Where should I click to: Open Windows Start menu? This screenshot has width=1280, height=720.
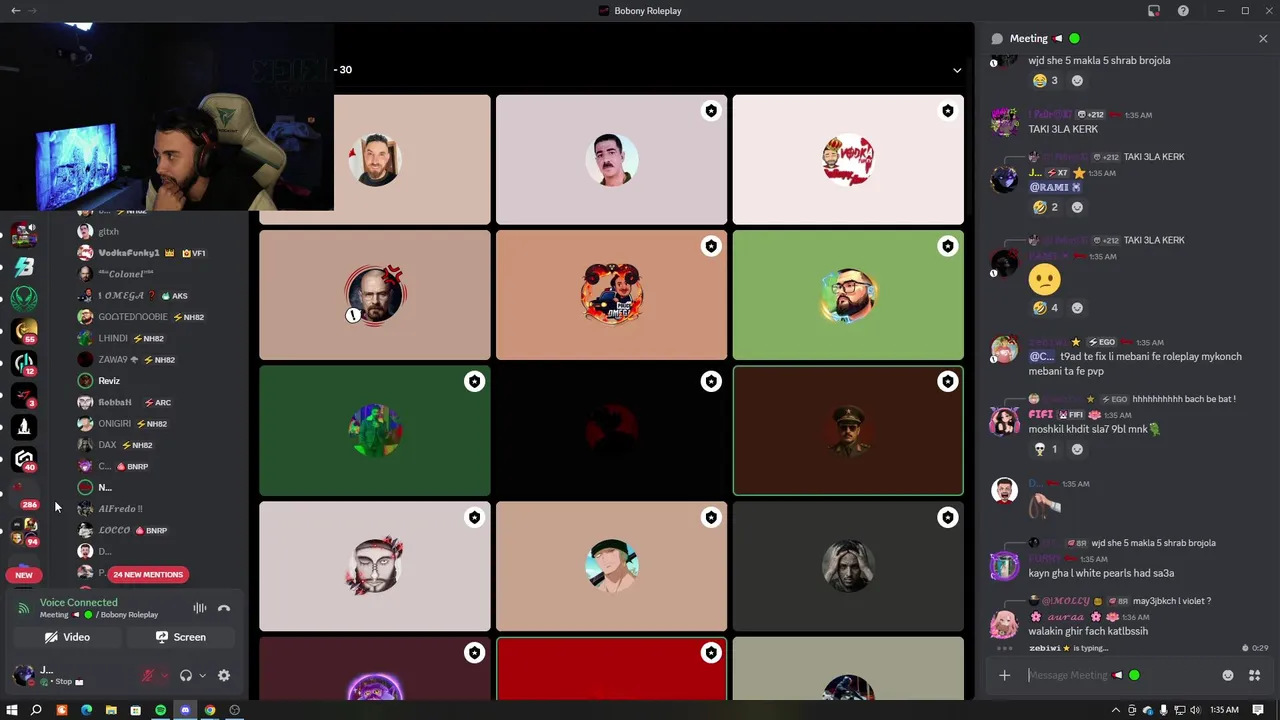point(11,710)
